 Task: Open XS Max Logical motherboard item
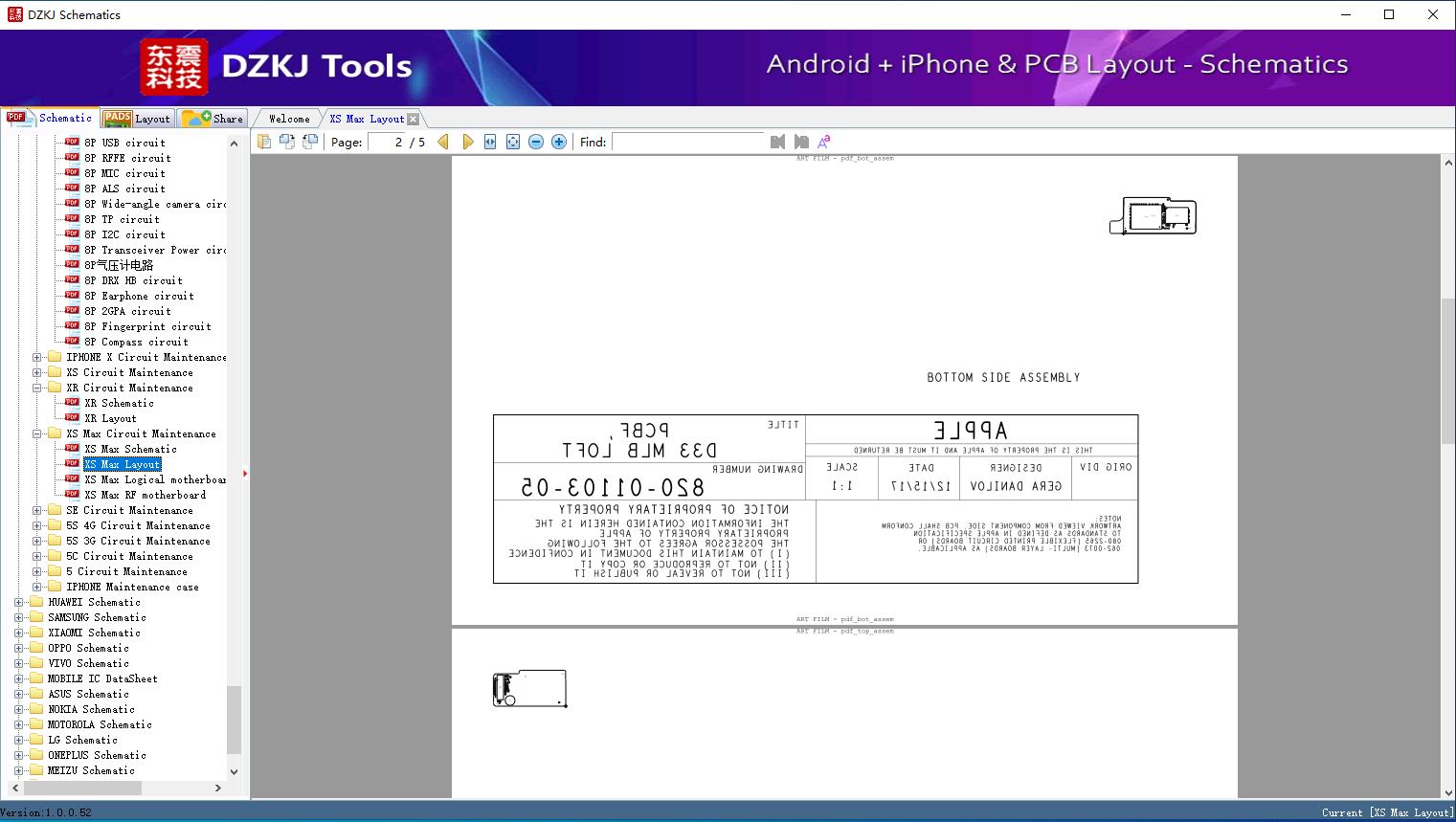click(x=155, y=479)
